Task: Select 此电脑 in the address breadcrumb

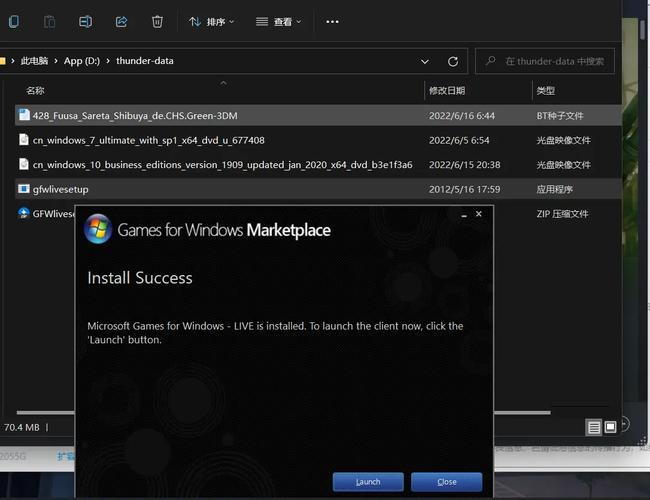Action: pyautogui.click(x=34, y=61)
